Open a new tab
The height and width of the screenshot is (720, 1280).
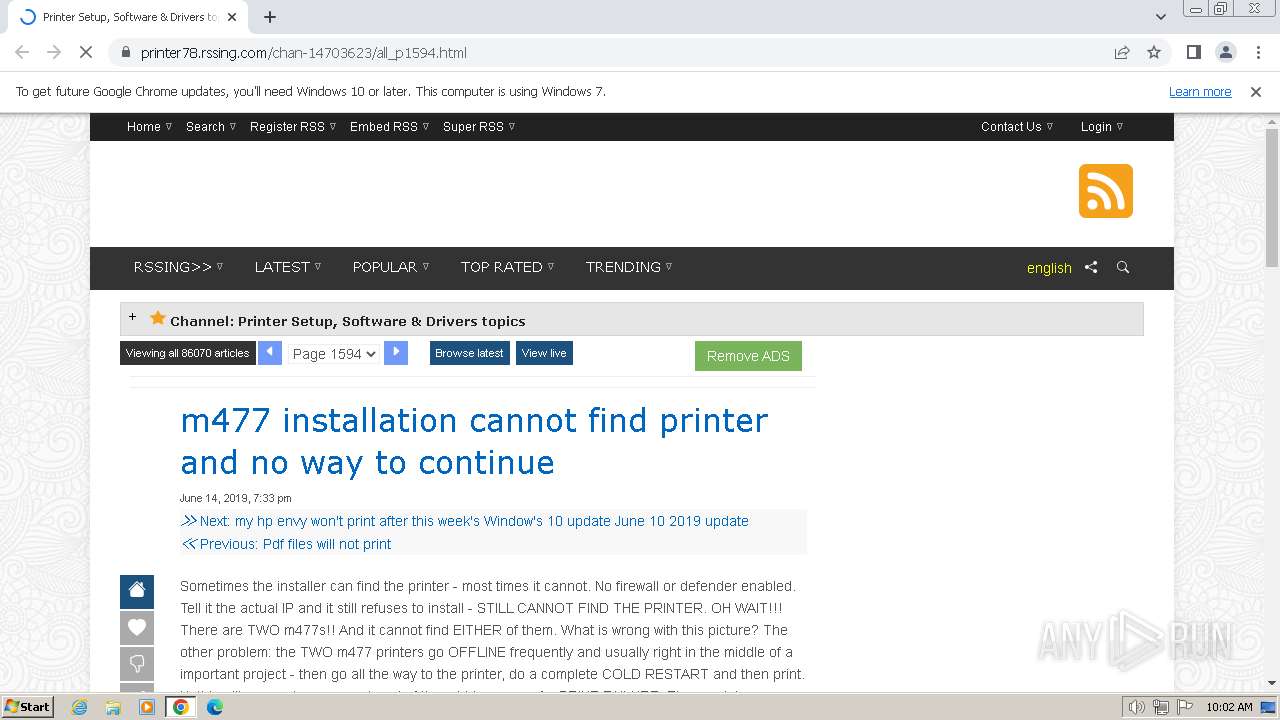click(x=270, y=17)
